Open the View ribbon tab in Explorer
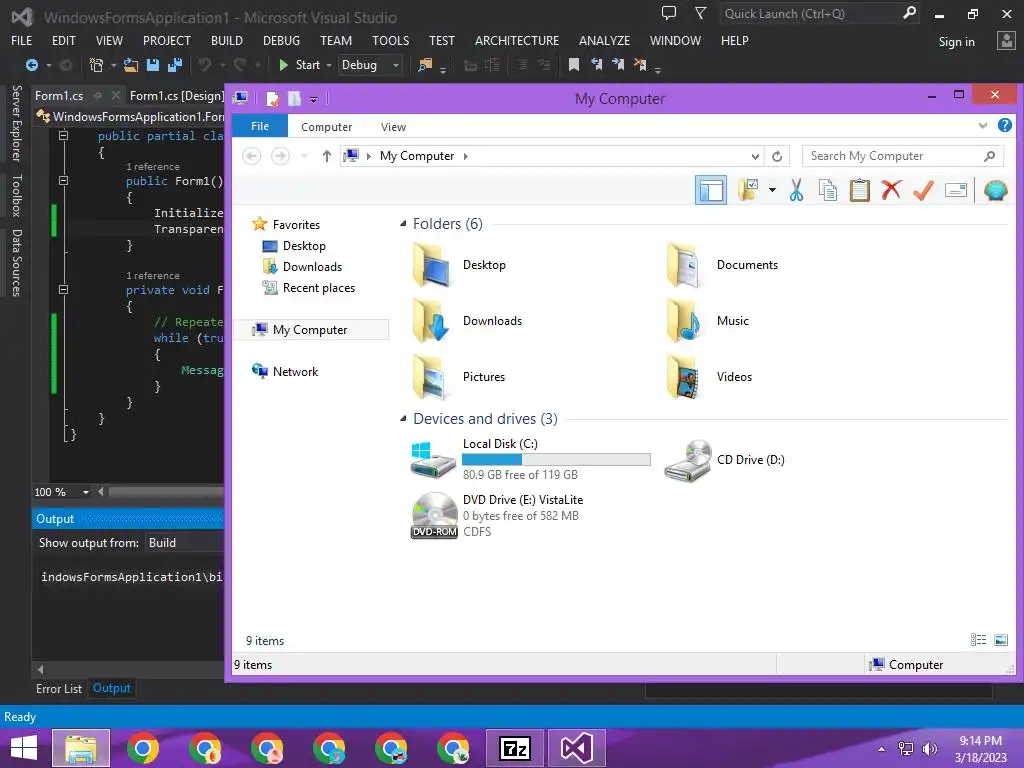1024x768 pixels. (x=393, y=127)
